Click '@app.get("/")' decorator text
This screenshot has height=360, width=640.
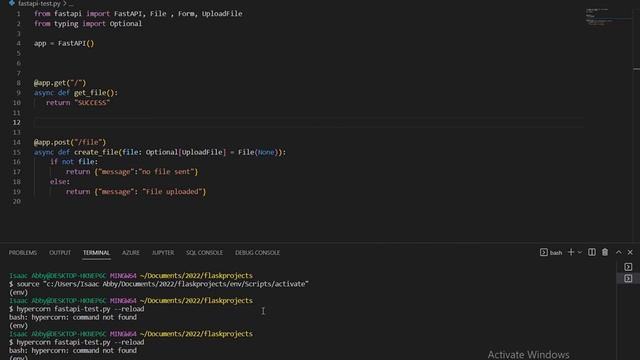coord(60,83)
